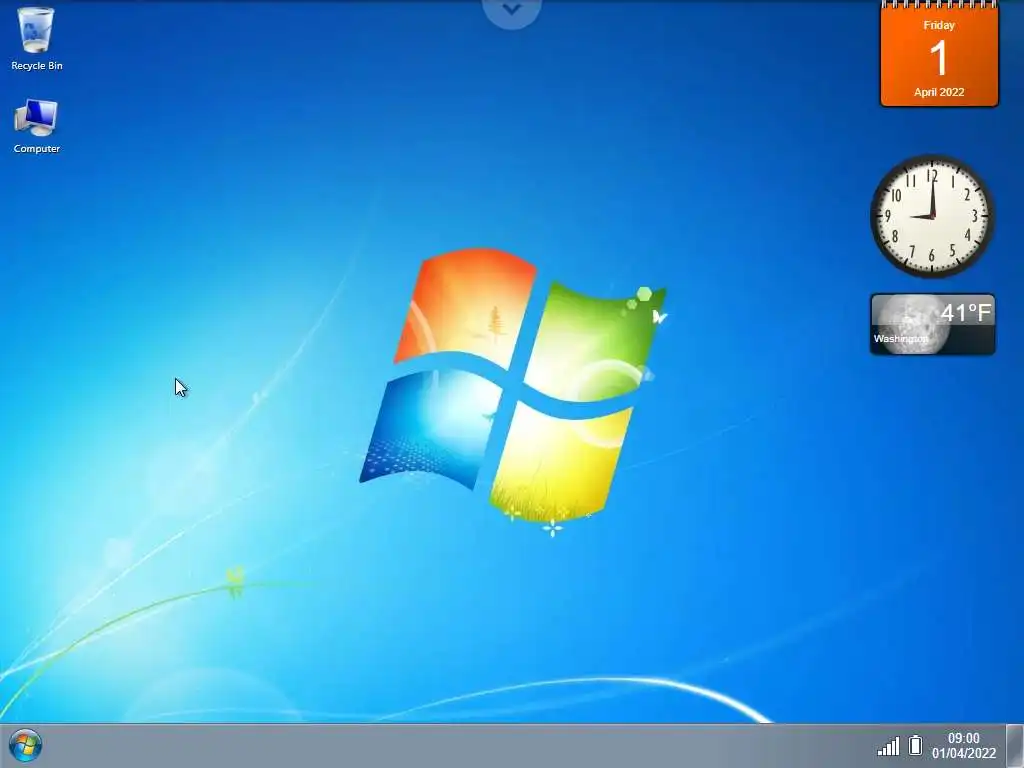
Task: Open the taskbar clock showing 09:00
Action: click(964, 738)
